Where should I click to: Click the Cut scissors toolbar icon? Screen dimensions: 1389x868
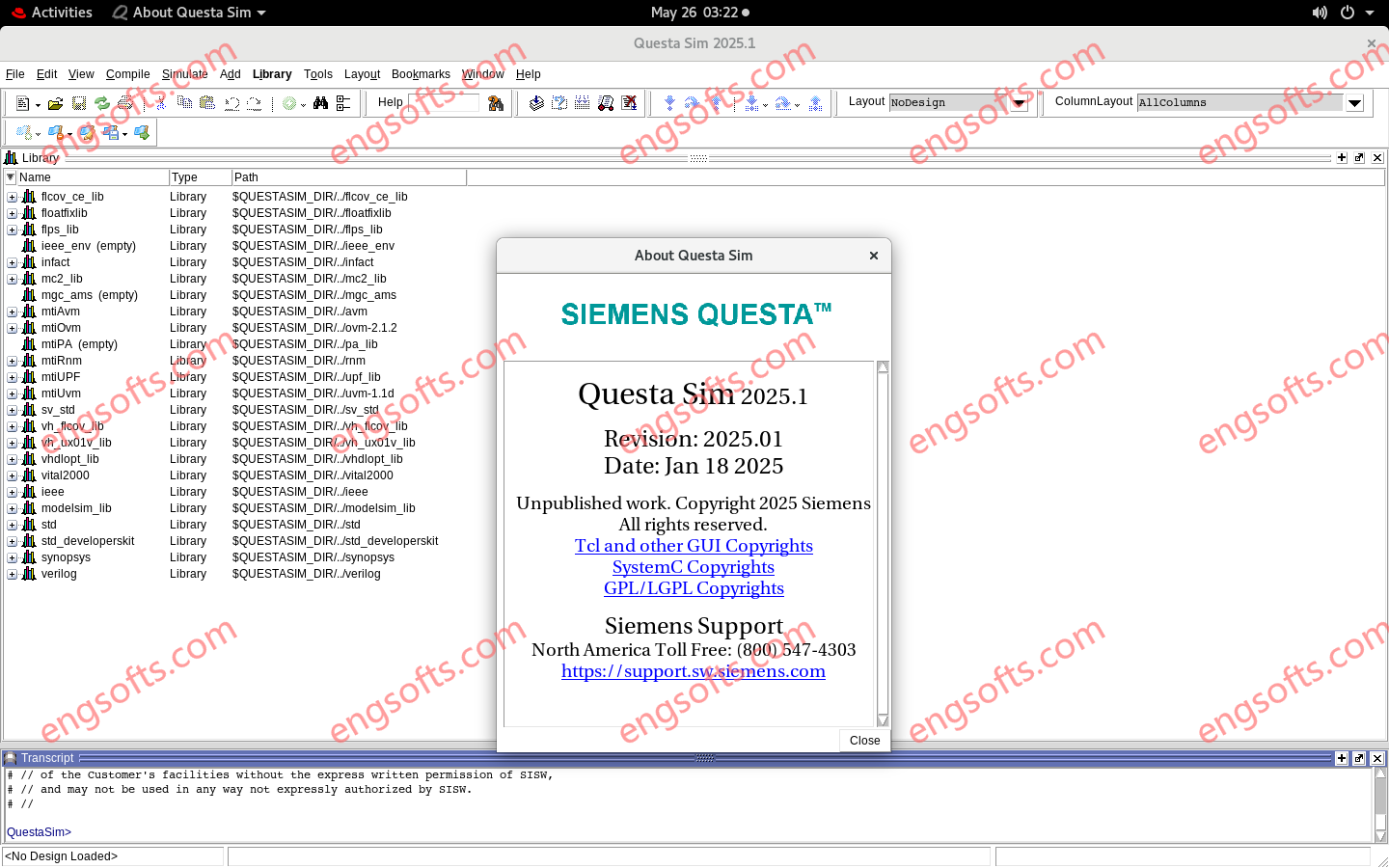(x=161, y=103)
